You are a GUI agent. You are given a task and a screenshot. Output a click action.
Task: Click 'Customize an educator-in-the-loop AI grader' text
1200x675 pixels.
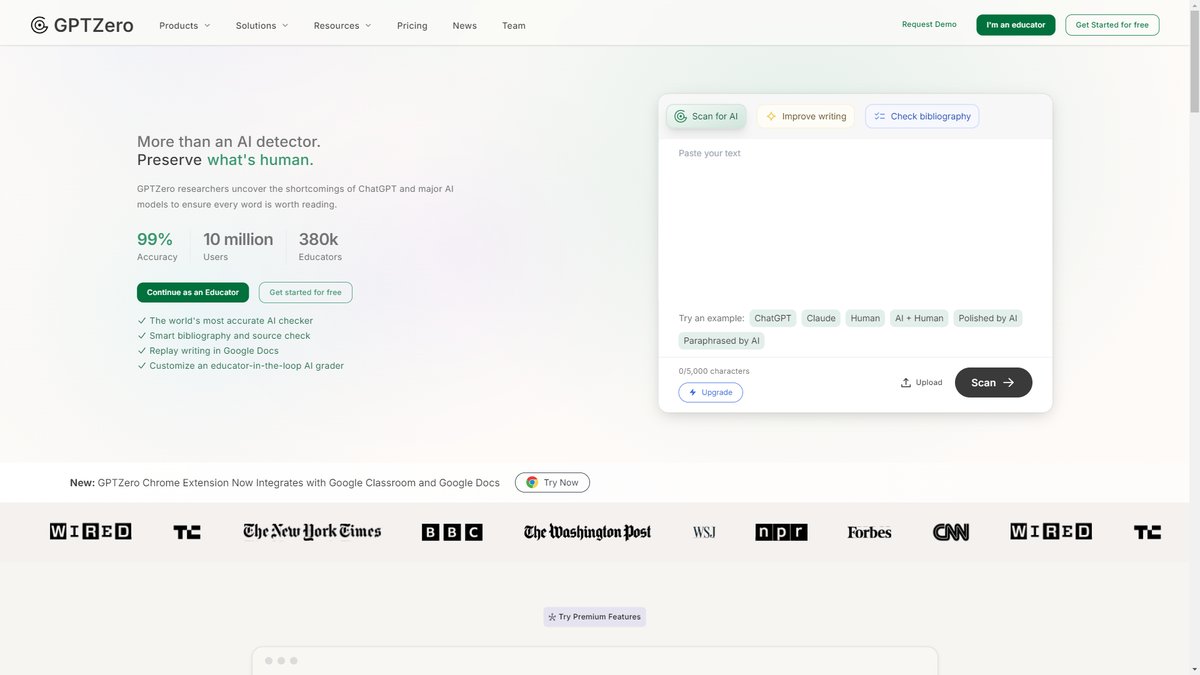(x=247, y=366)
